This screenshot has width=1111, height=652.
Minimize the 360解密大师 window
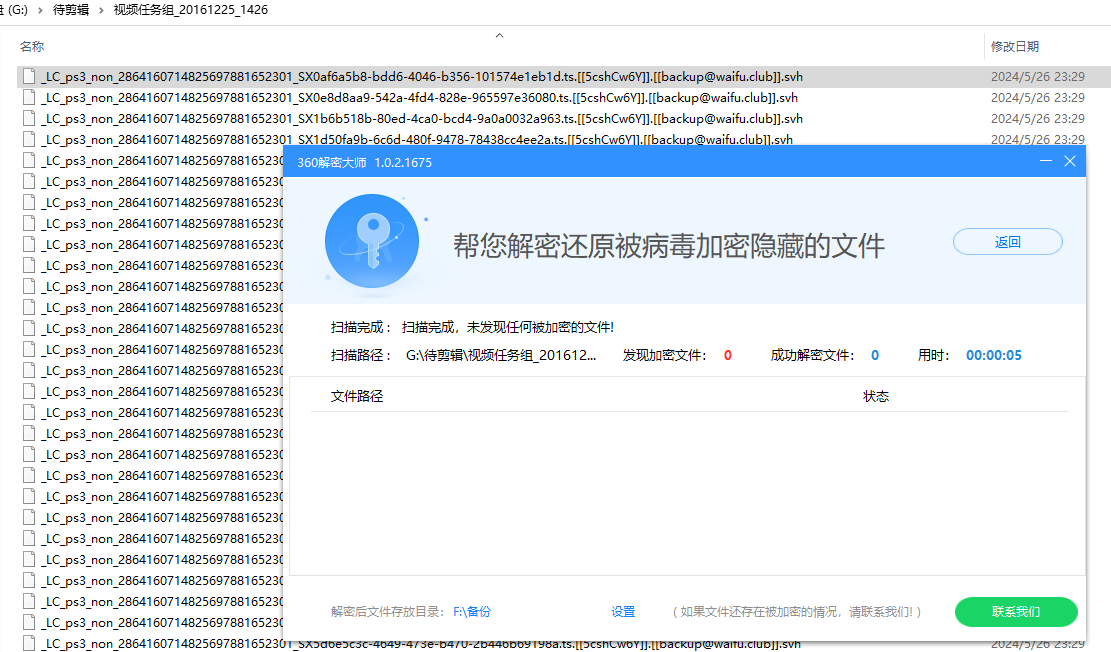point(1046,161)
